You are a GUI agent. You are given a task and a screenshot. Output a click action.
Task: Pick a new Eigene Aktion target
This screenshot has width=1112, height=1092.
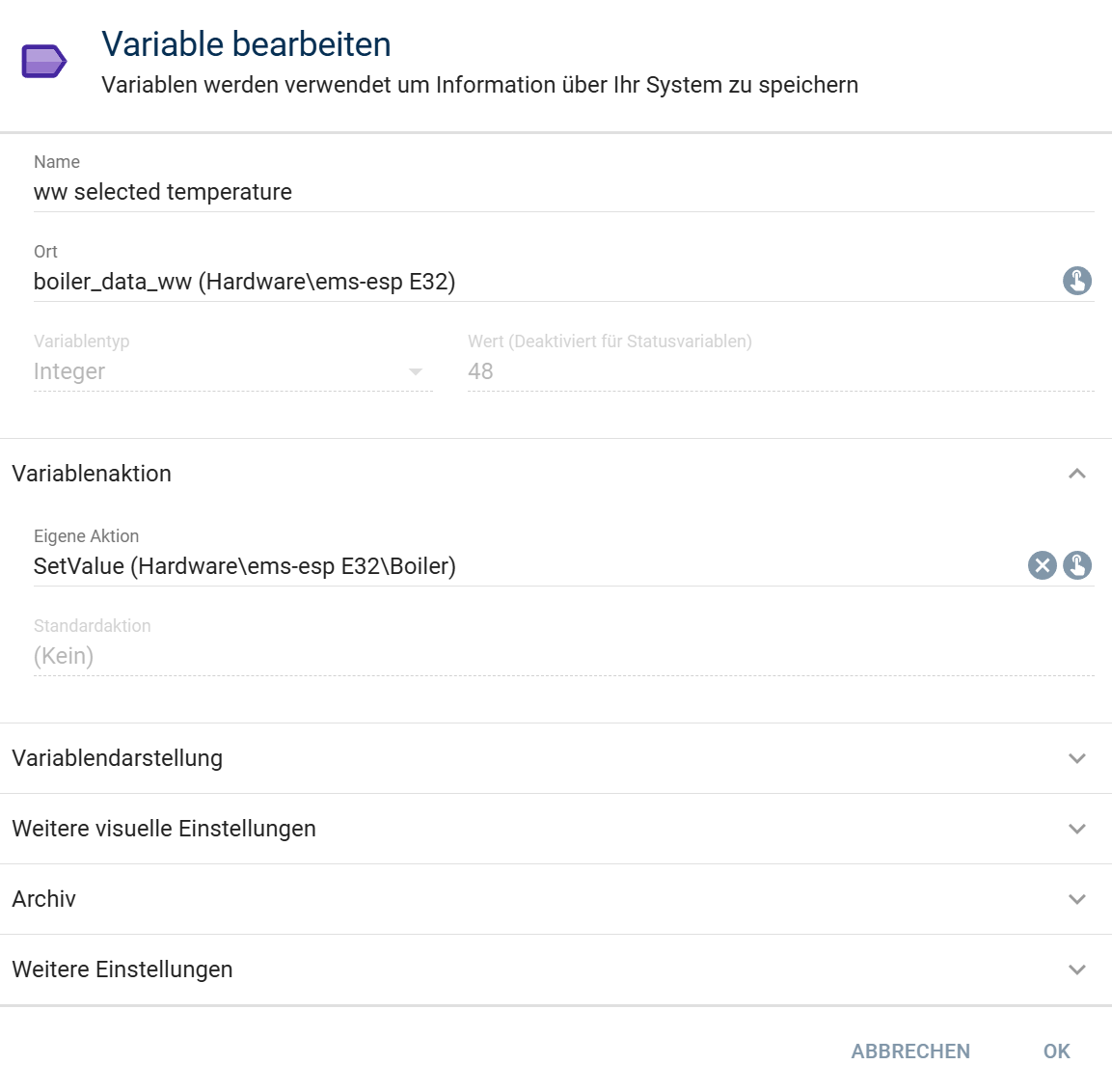coord(1076,565)
